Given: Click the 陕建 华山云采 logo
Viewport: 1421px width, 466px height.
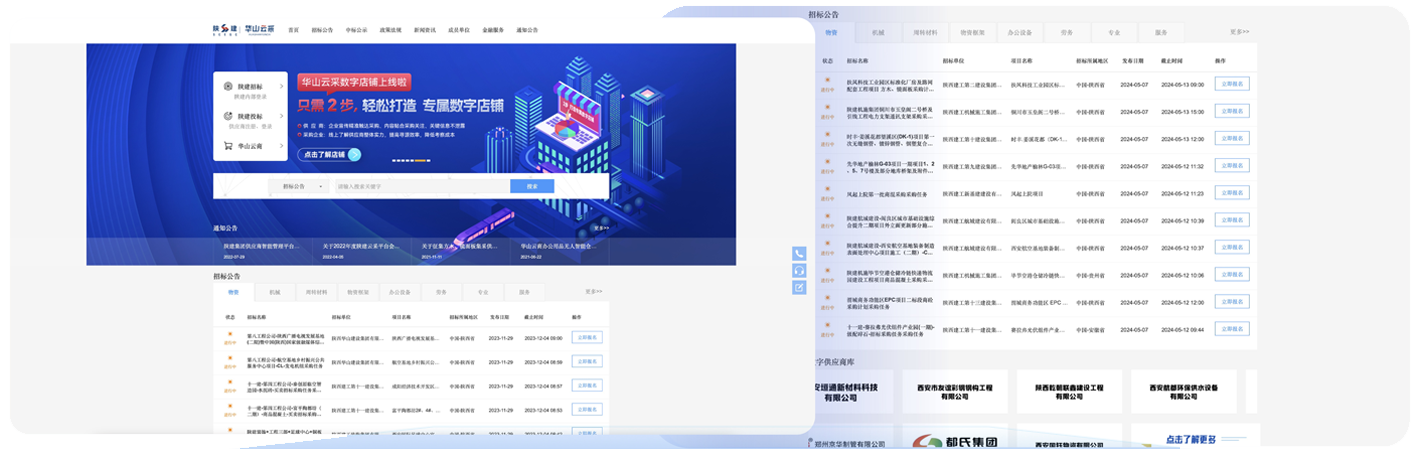Looking at the screenshot, I should click(x=243, y=30).
